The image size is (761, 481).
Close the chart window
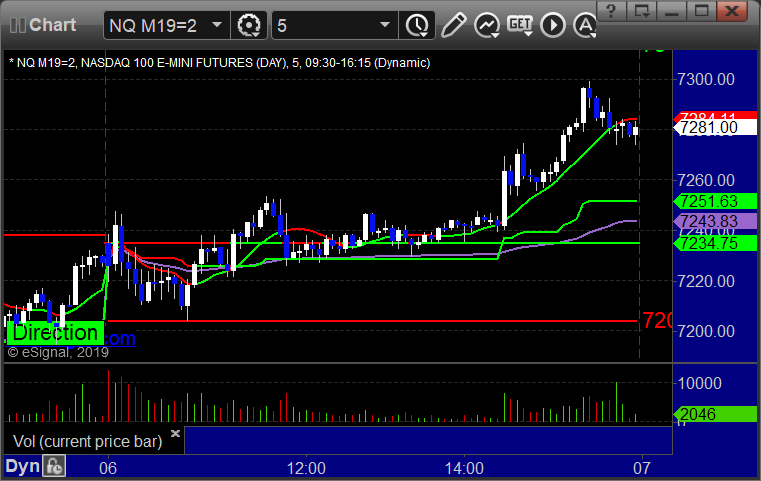[x=731, y=10]
